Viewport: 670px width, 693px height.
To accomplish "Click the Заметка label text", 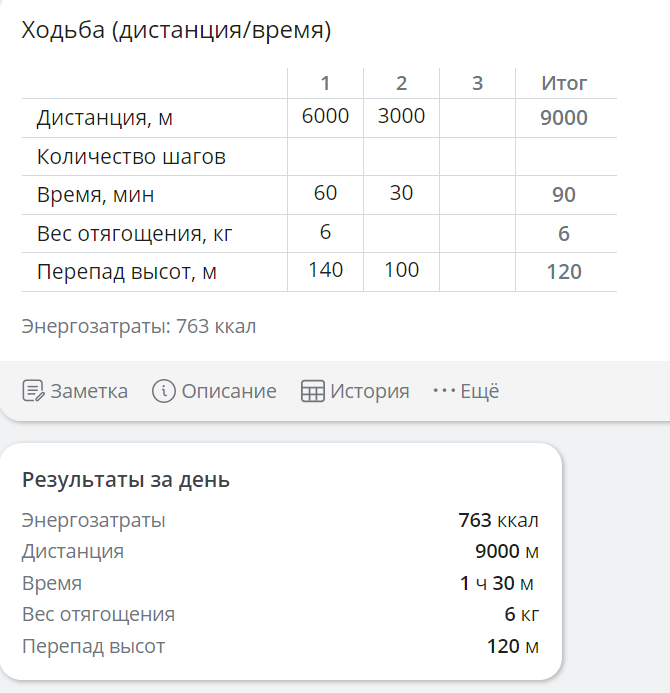I will point(89,391).
